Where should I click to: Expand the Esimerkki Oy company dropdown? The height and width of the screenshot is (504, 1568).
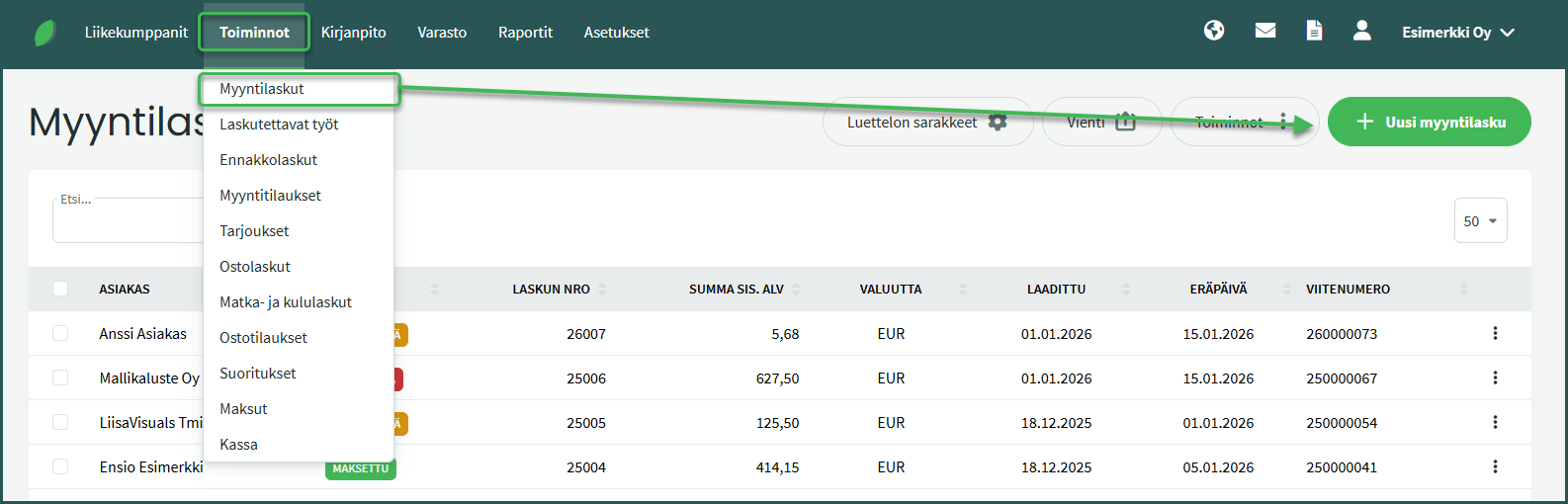(x=1458, y=33)
